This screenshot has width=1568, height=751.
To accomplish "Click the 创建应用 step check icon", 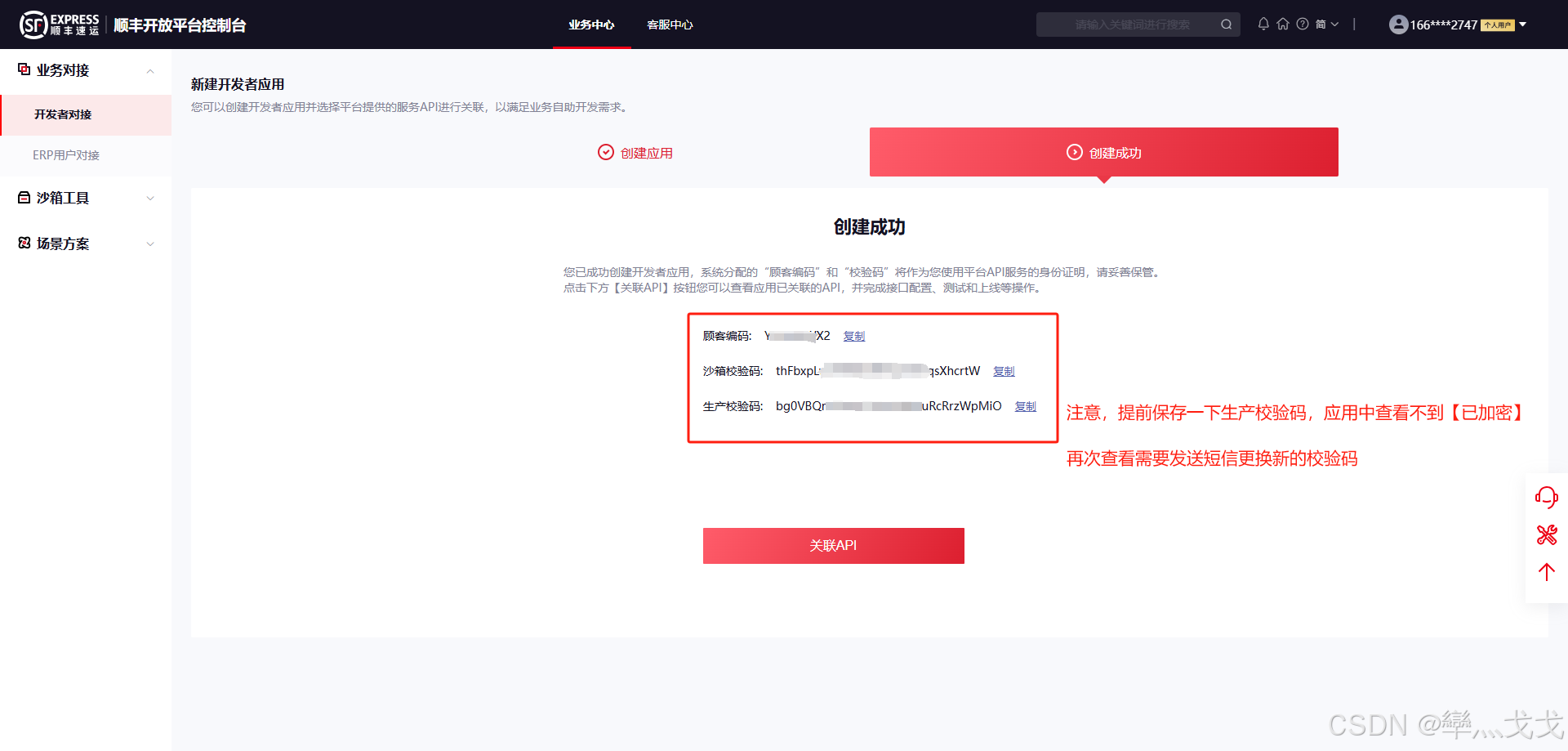I will [x=606, y=152].
